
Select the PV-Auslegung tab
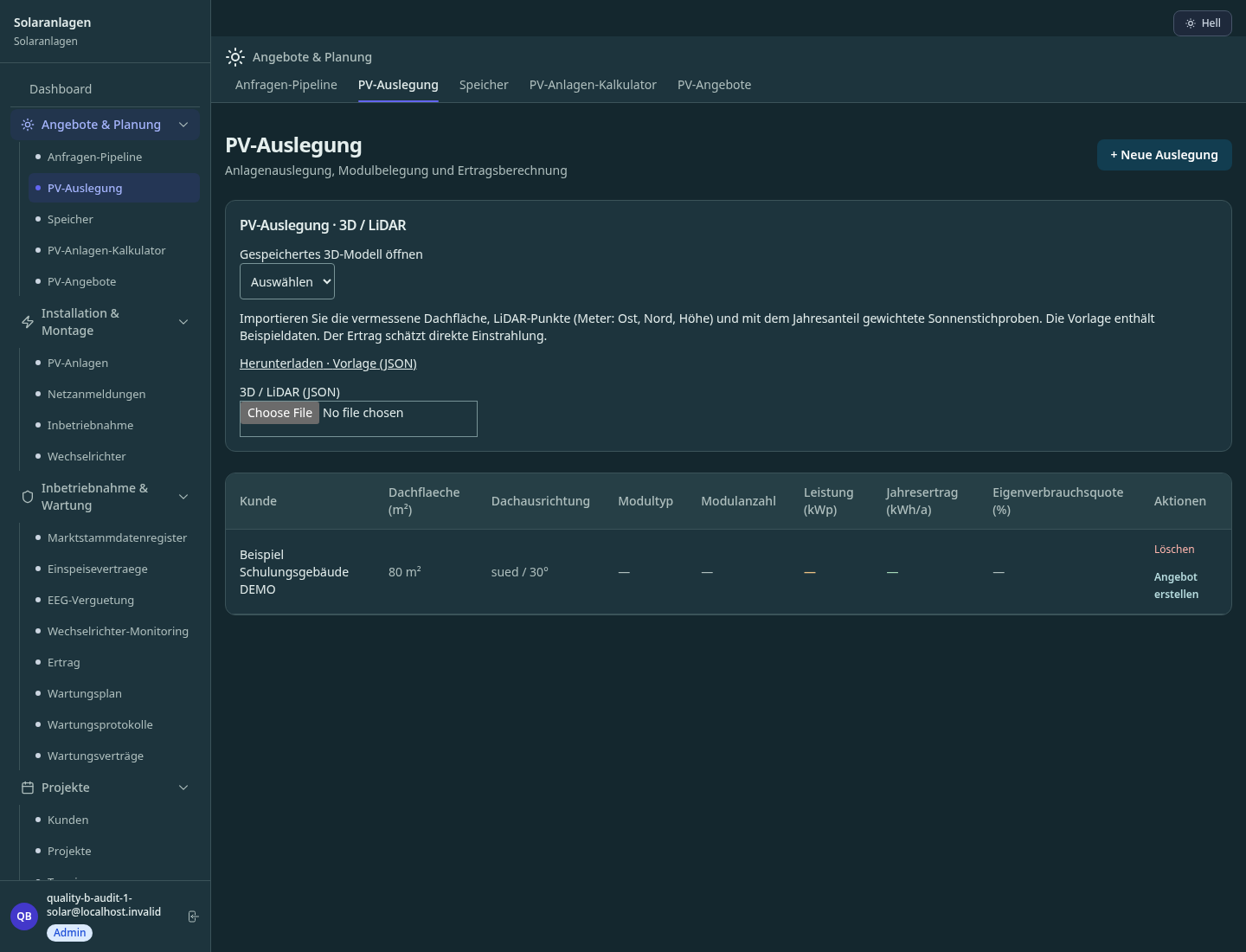click(398, 85)
